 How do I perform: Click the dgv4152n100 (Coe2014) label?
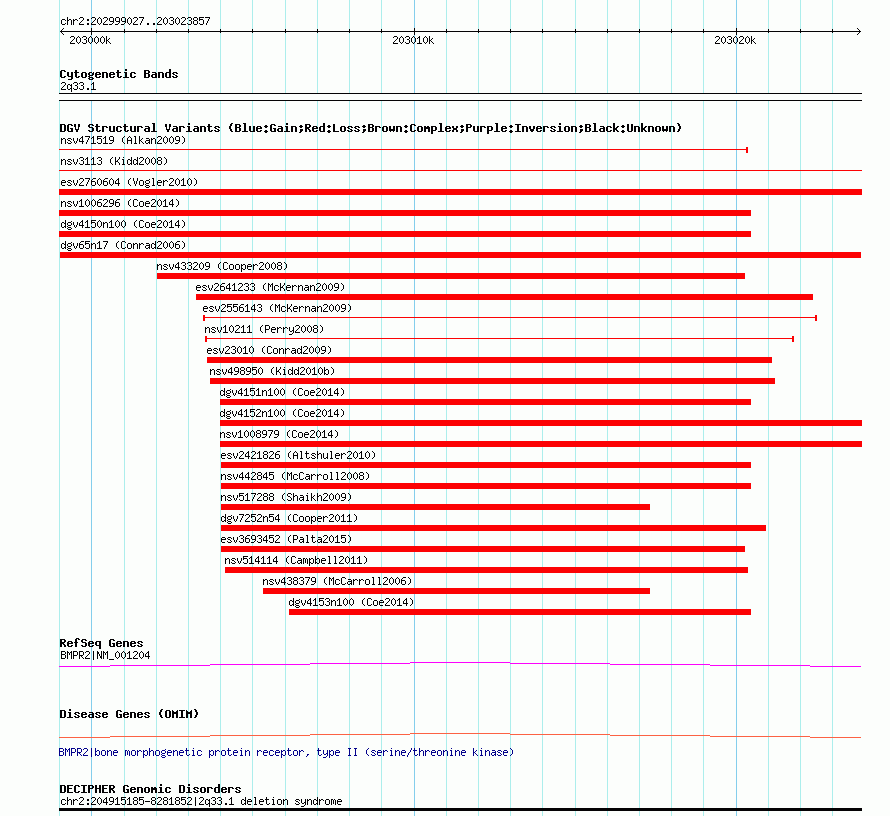click(282, 413)
